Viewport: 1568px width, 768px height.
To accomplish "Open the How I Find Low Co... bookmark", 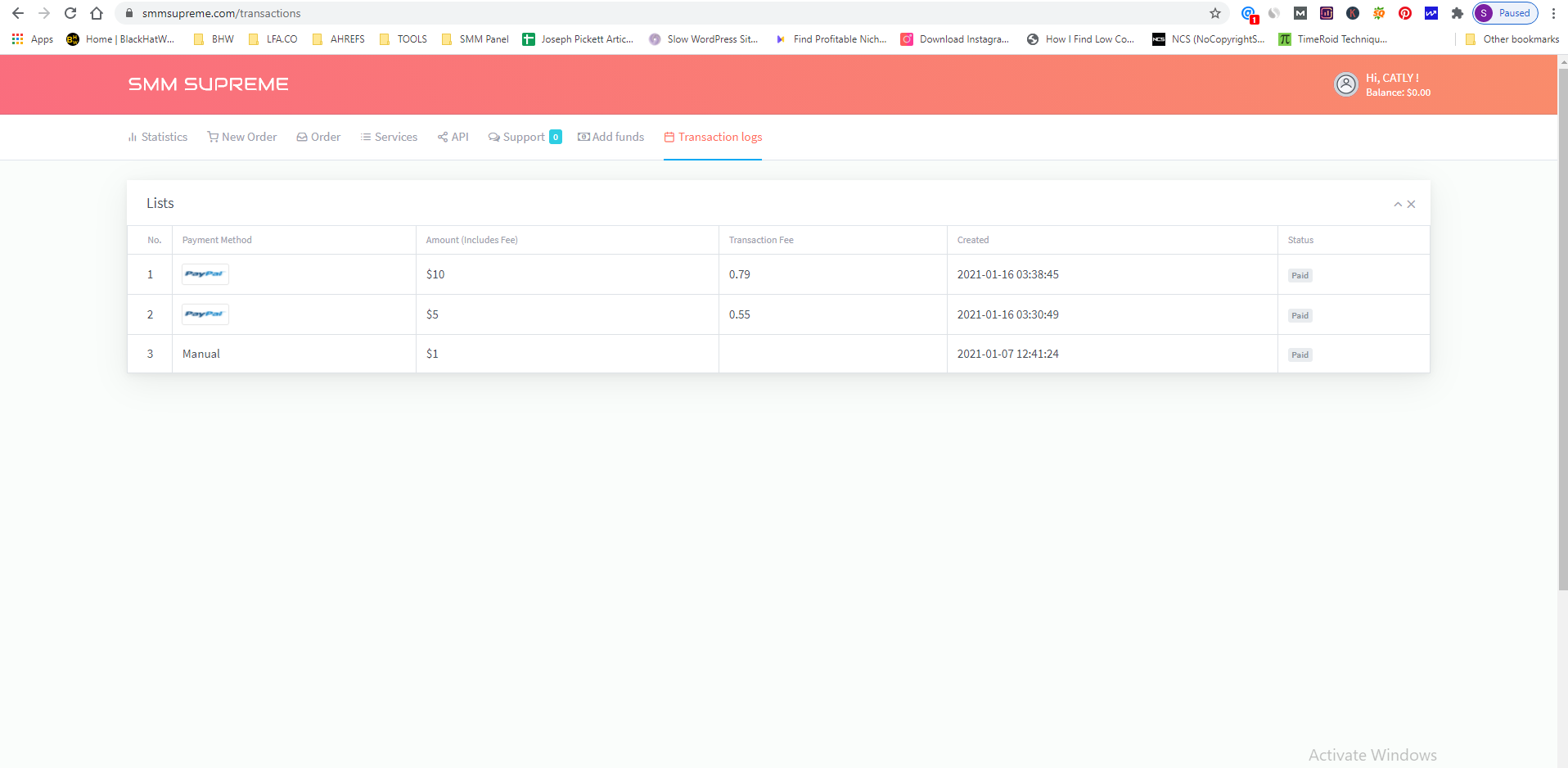I will coord(1081,39).
